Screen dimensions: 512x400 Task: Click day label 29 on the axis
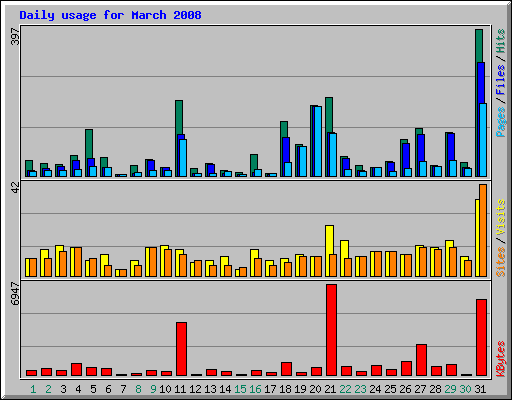click(450, 389)
